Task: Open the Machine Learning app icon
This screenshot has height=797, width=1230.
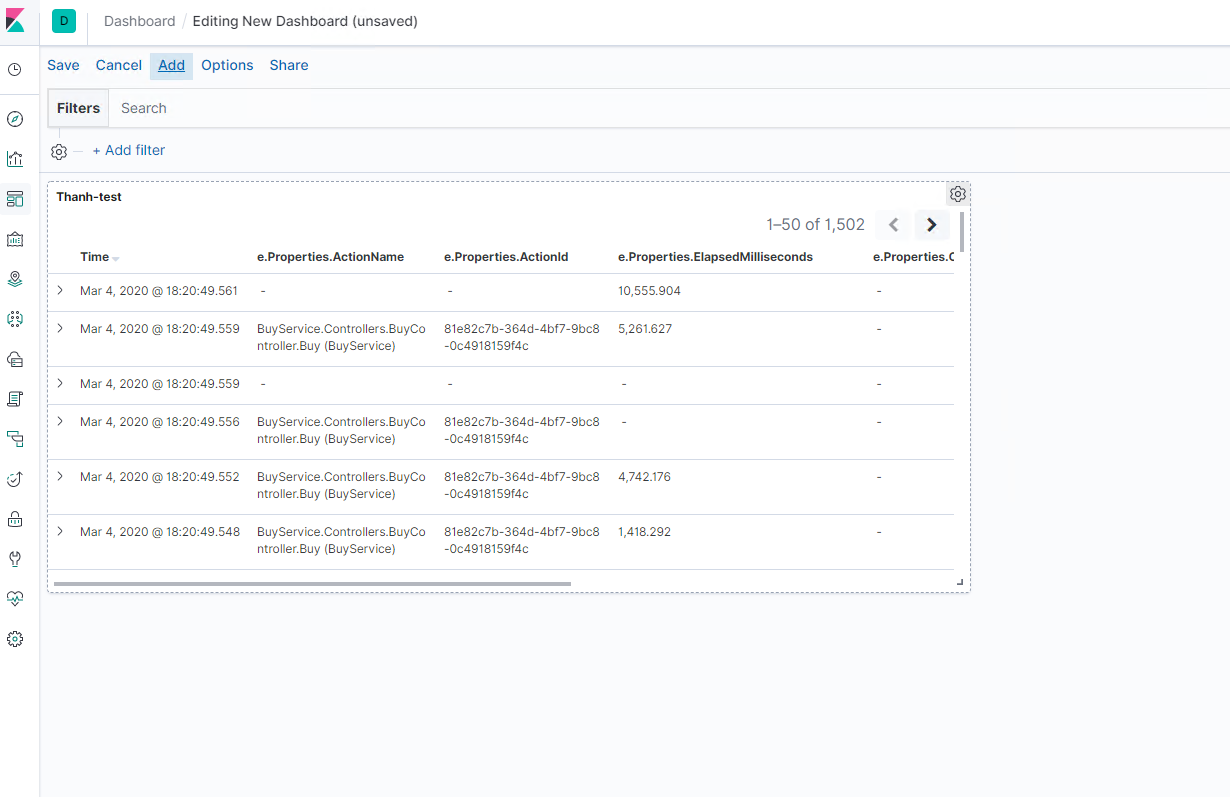Action: (15, 318)
